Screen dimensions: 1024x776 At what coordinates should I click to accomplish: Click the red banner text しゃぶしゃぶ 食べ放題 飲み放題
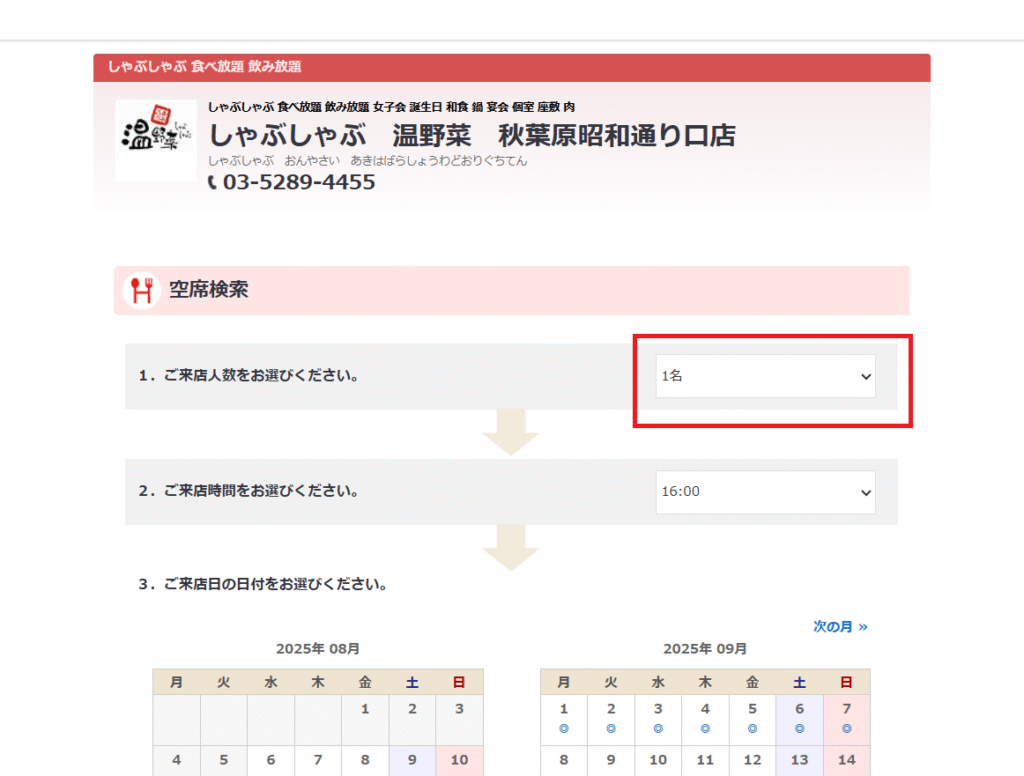click(204, 67)
